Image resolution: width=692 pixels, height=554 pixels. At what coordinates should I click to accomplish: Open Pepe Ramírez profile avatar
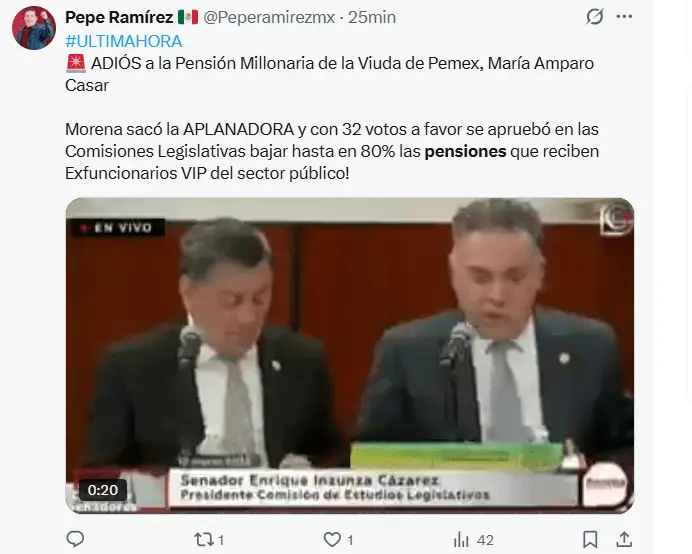click(x=34, y=27)
